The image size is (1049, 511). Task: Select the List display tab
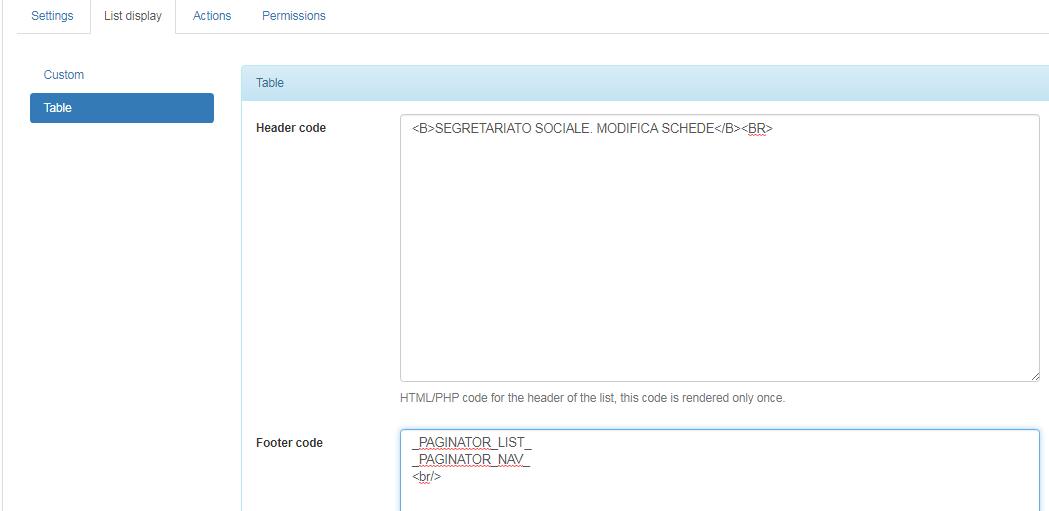[x=132, y=15]
